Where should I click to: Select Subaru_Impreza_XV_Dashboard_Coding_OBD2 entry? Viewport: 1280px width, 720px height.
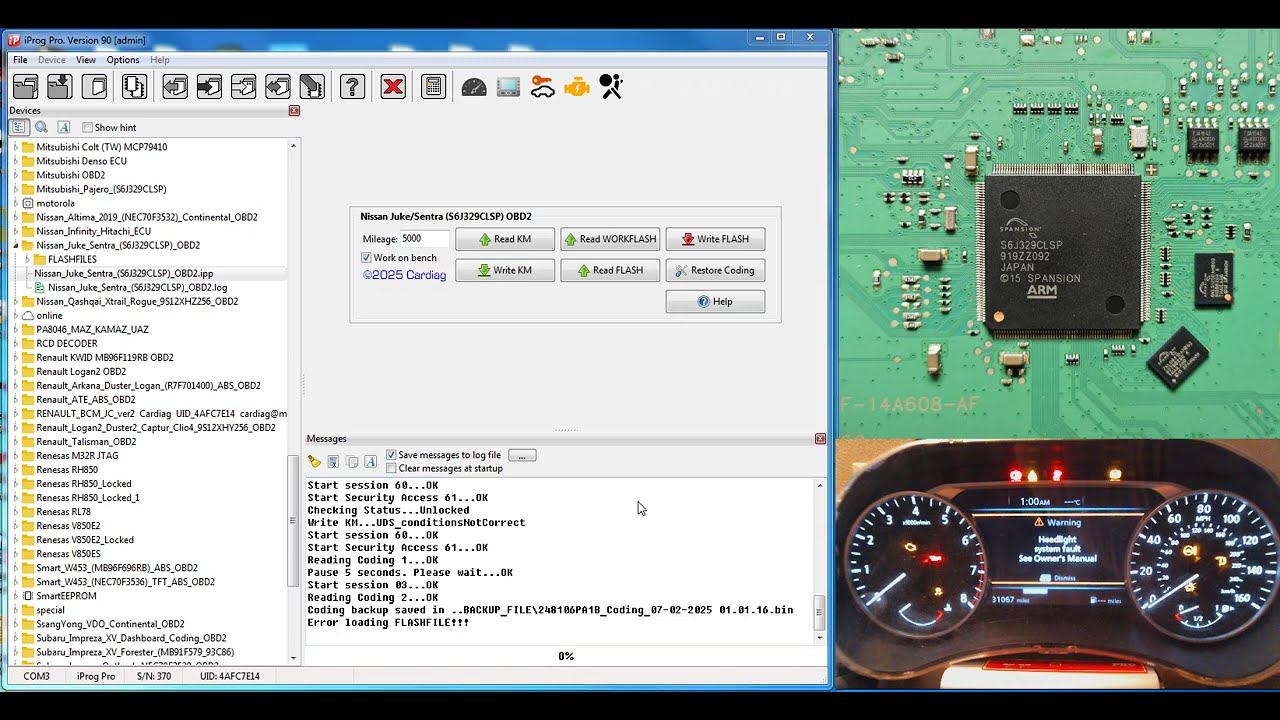[131, 638]
